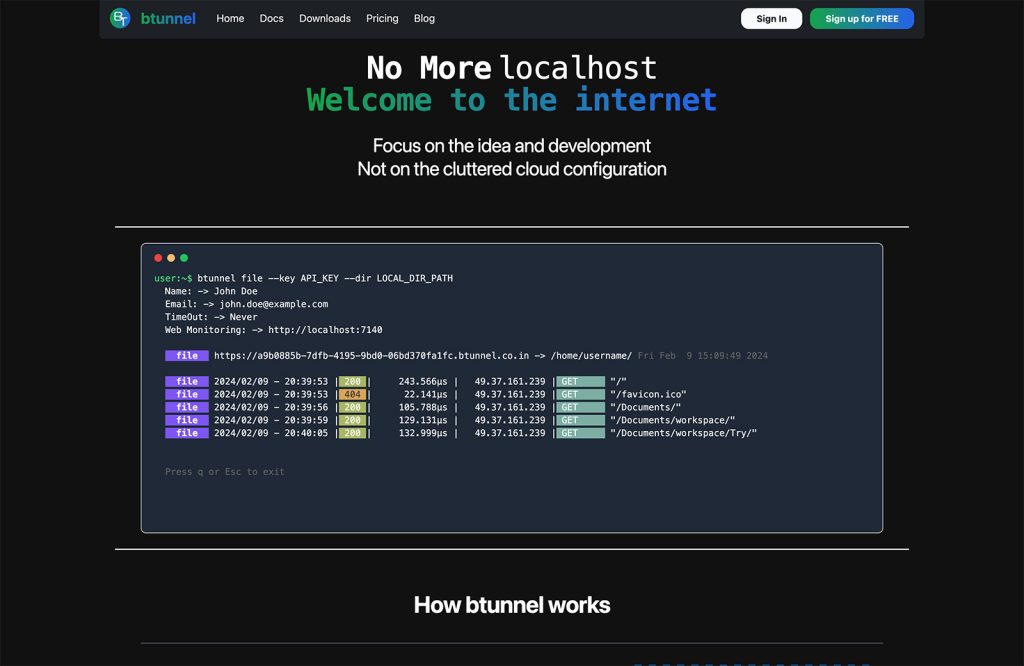
Task: Open the Home navigation link
Action: click(x=230, y=18)
